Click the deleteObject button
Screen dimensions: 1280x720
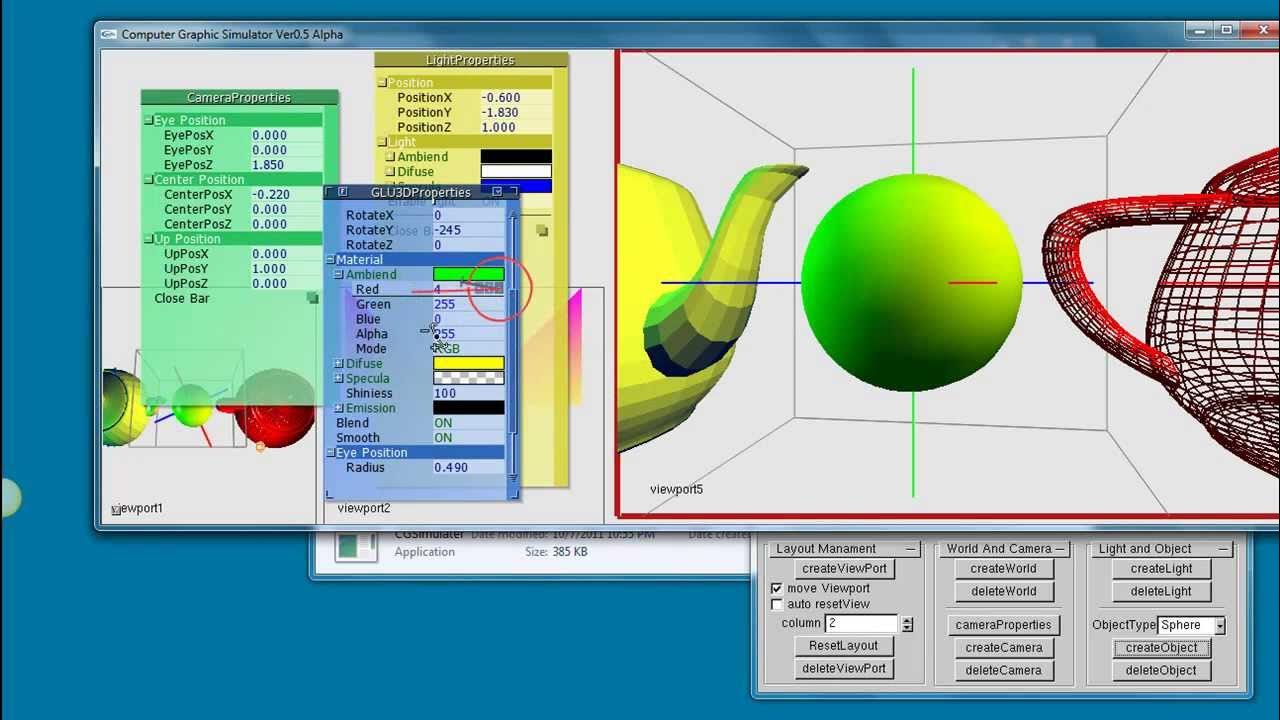pos(1161,671)
